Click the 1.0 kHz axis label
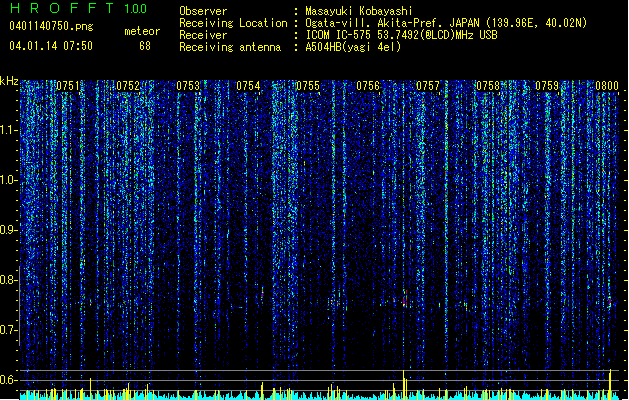Viewport: 629px width, 400px height. pos(9,180)
